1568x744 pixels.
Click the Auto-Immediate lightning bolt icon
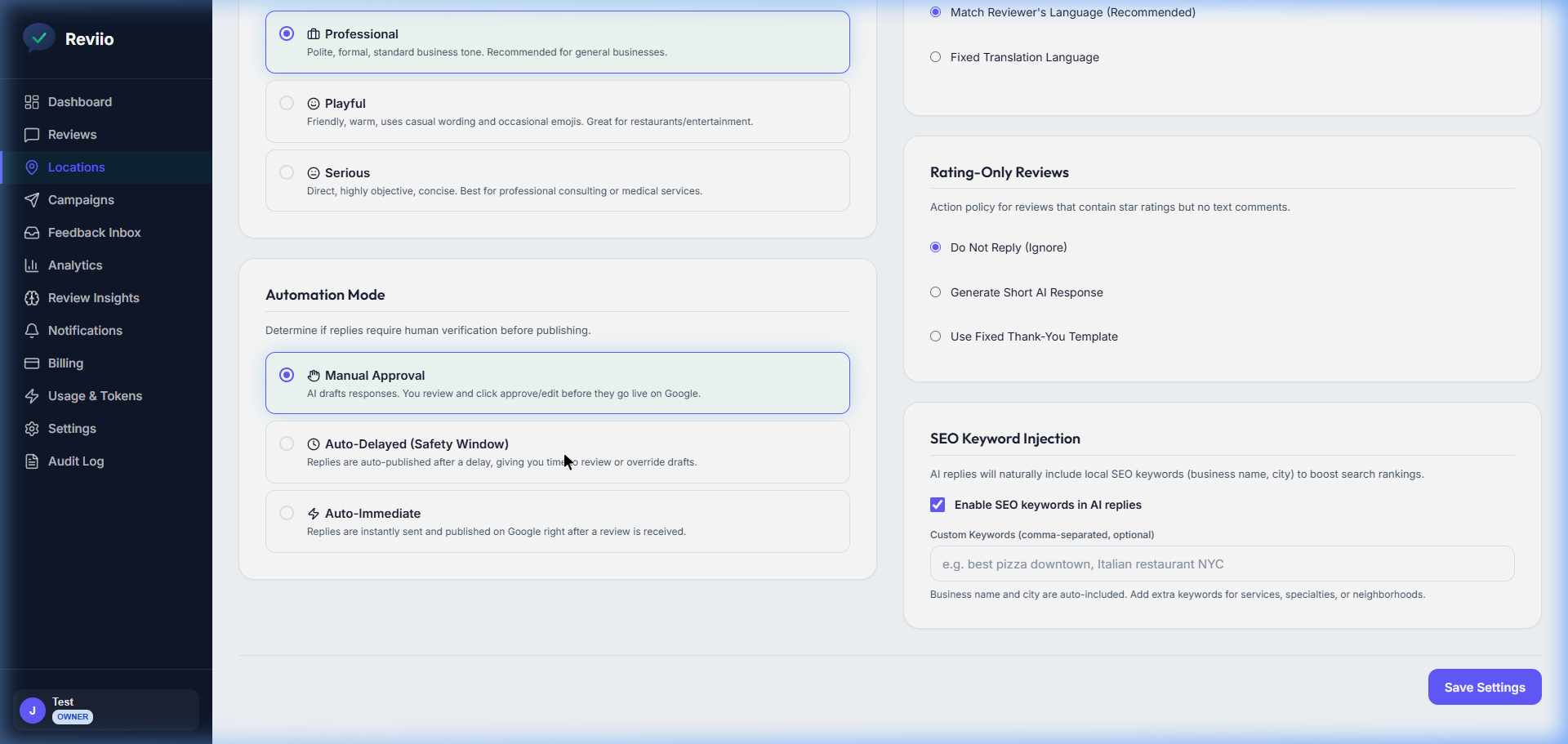point(314,514)
